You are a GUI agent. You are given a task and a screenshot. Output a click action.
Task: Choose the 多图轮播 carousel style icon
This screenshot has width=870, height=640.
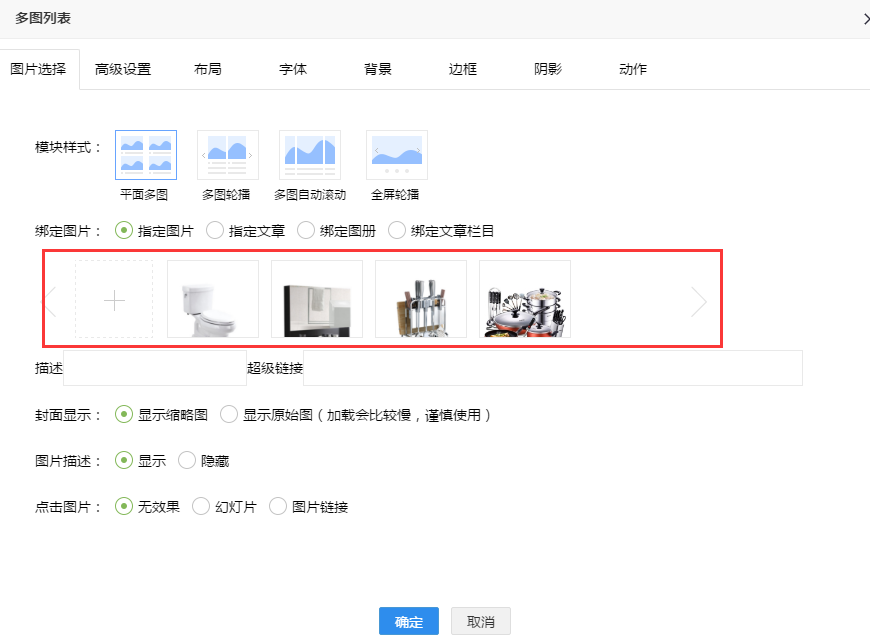pyautogui.click(x=228, y=155)
